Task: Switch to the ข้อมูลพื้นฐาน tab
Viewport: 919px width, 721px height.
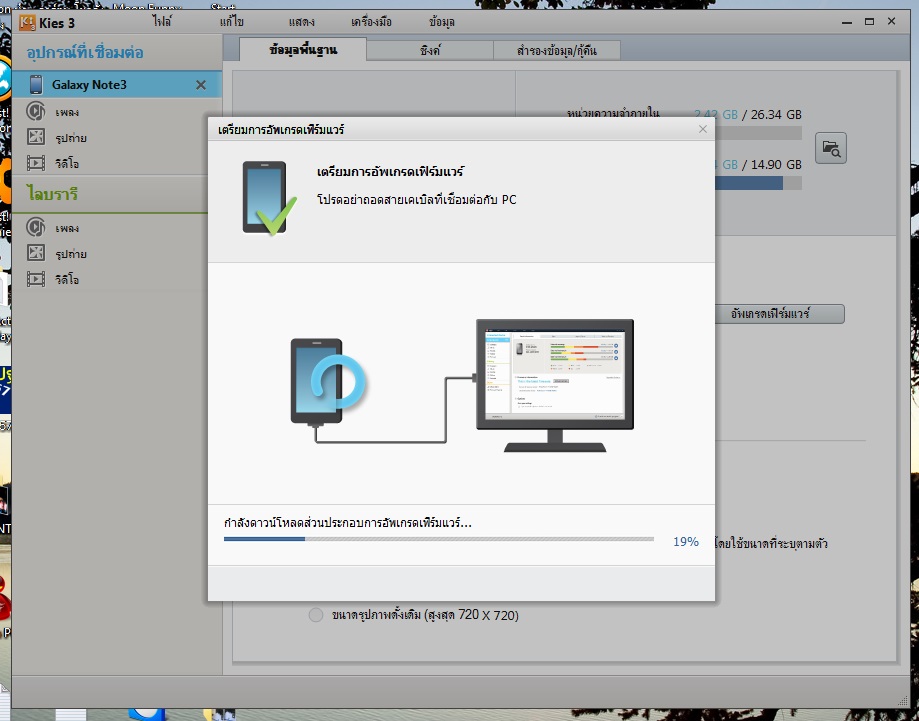Action: (x=303, y=50)
